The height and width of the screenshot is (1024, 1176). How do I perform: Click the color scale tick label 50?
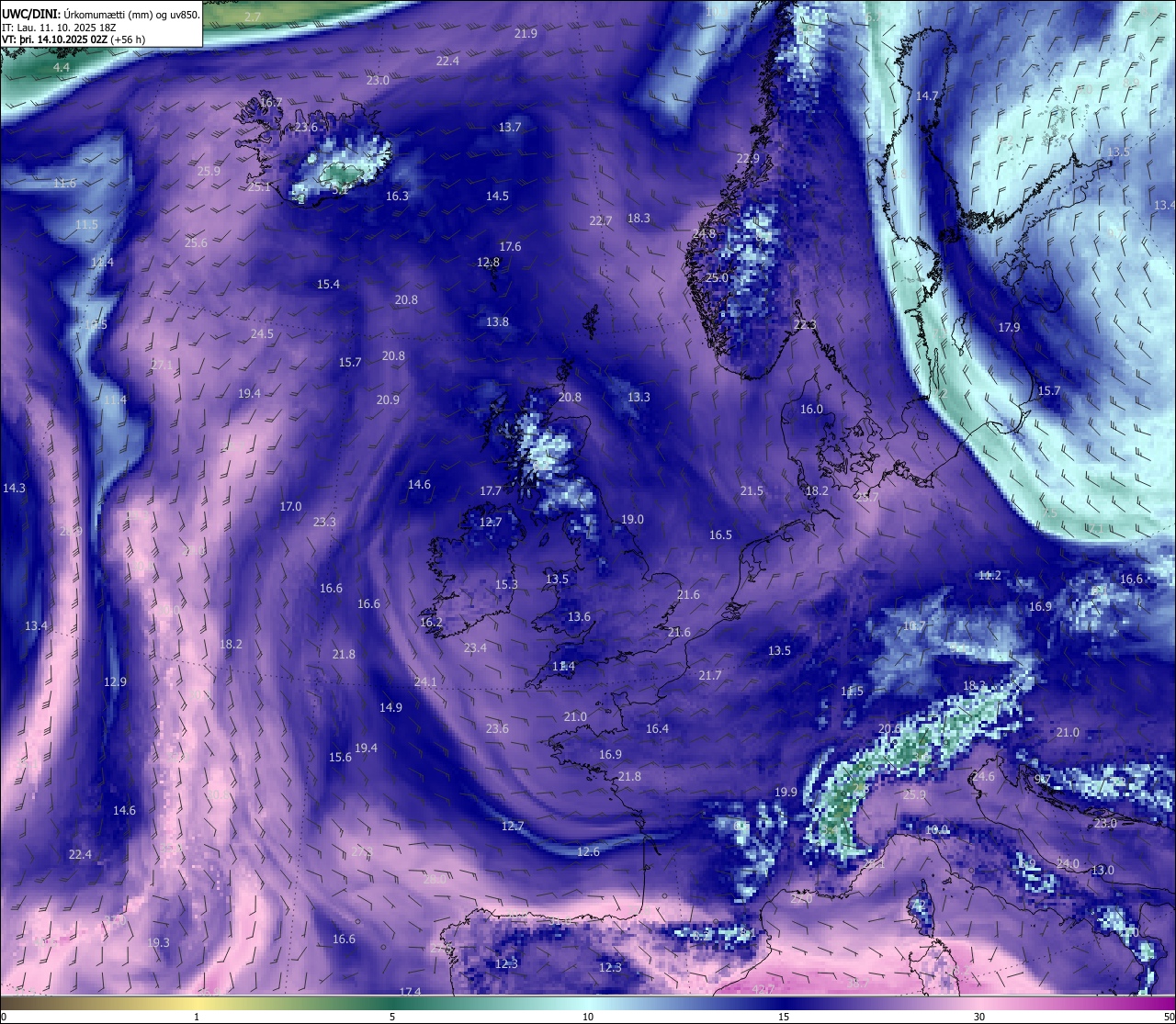coord(1169,1017)
